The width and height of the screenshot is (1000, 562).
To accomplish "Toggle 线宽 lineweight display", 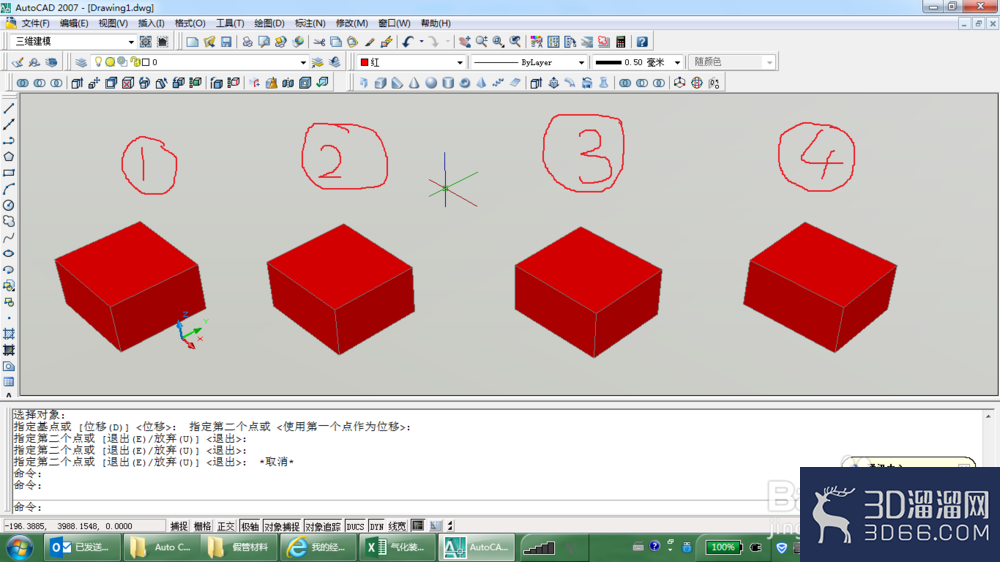I will (x=397, y=526).
